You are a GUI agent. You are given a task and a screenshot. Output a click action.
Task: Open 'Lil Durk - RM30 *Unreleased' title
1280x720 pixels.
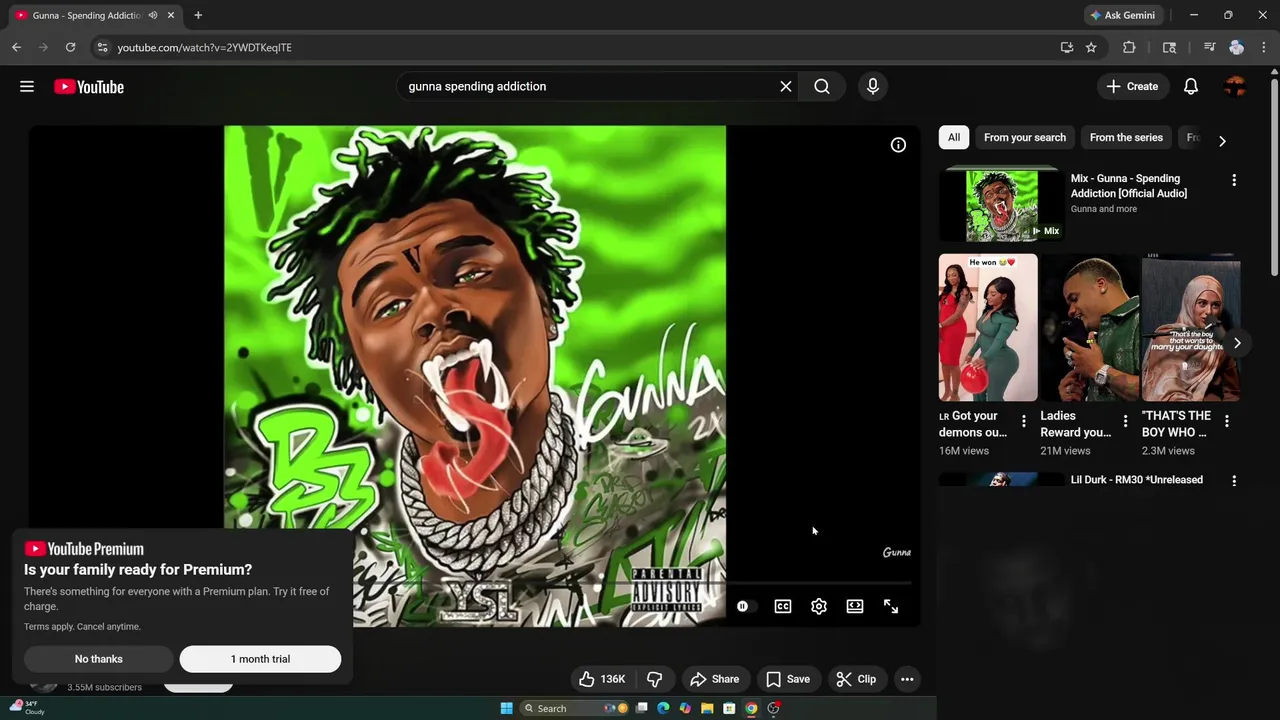tap(1137, 480)
